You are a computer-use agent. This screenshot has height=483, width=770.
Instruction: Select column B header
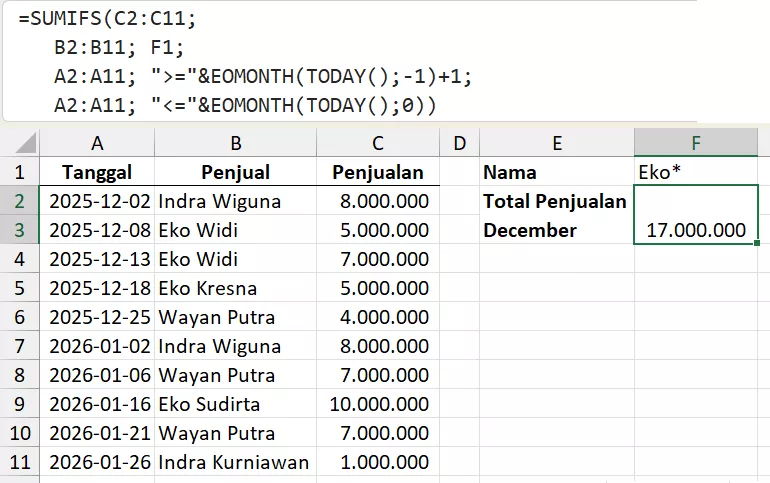[236, 143]
